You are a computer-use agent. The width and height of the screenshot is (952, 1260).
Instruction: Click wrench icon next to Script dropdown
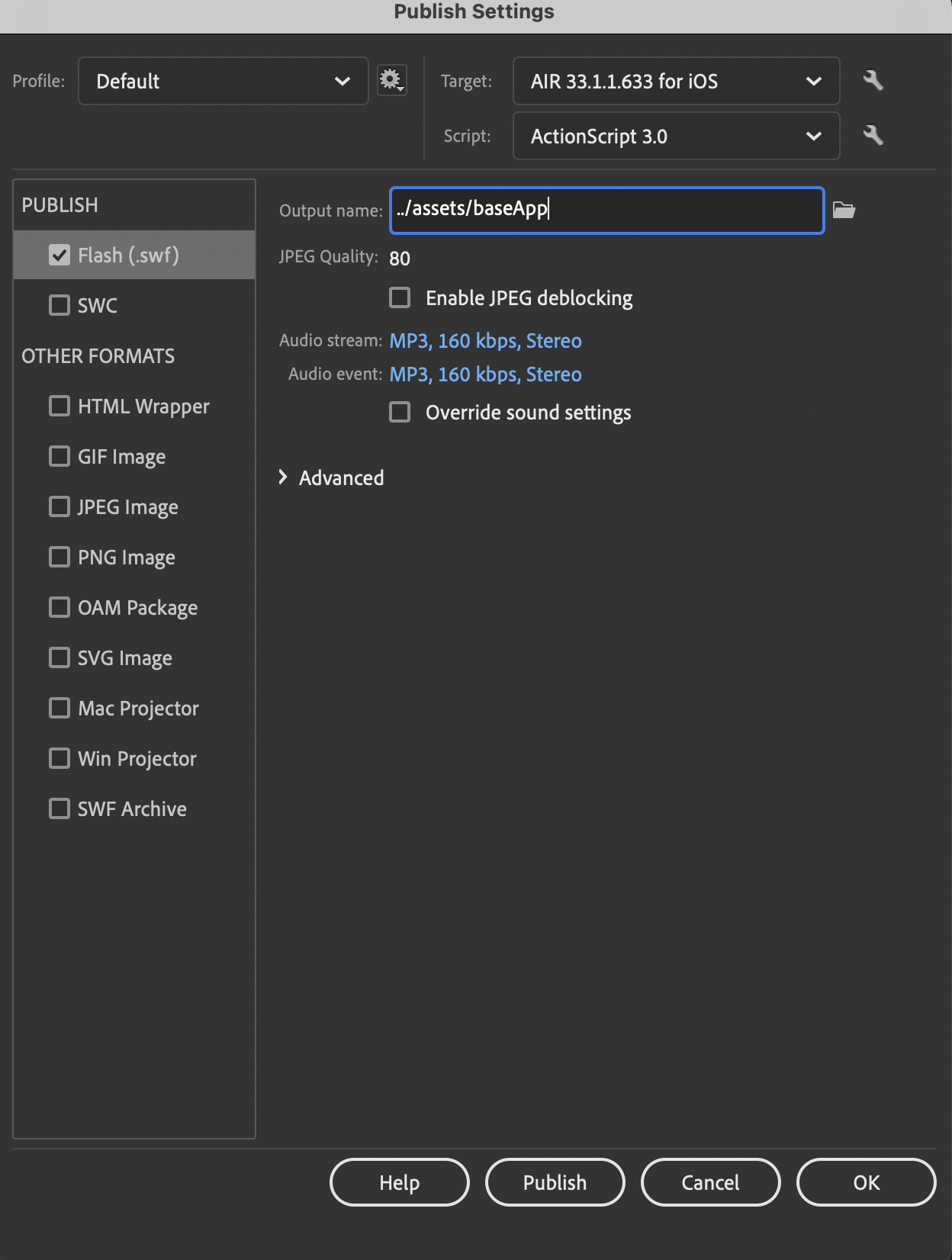point(873,136)
